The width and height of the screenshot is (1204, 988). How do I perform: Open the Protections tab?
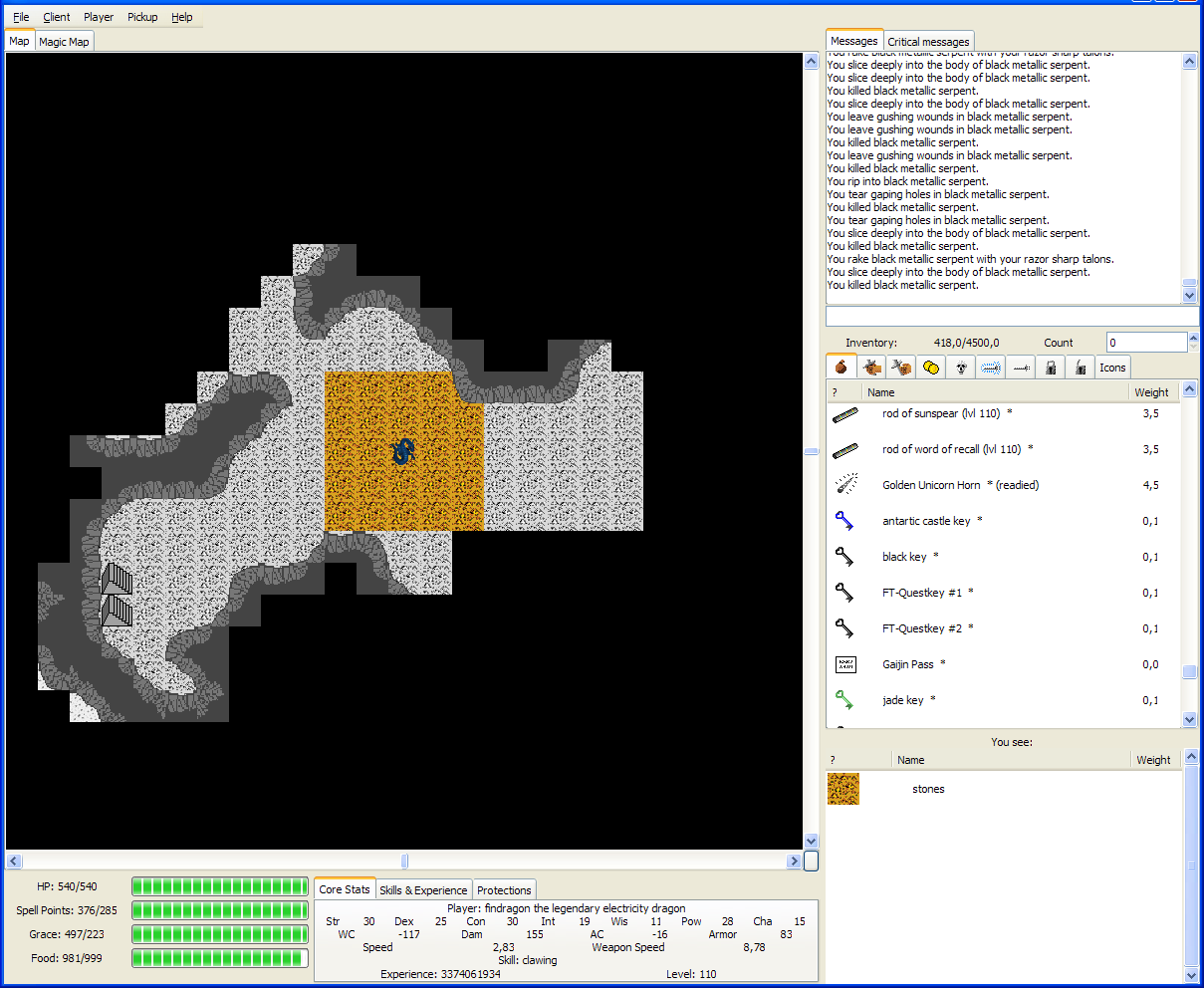pyautogui.click(x=504, y=890)
